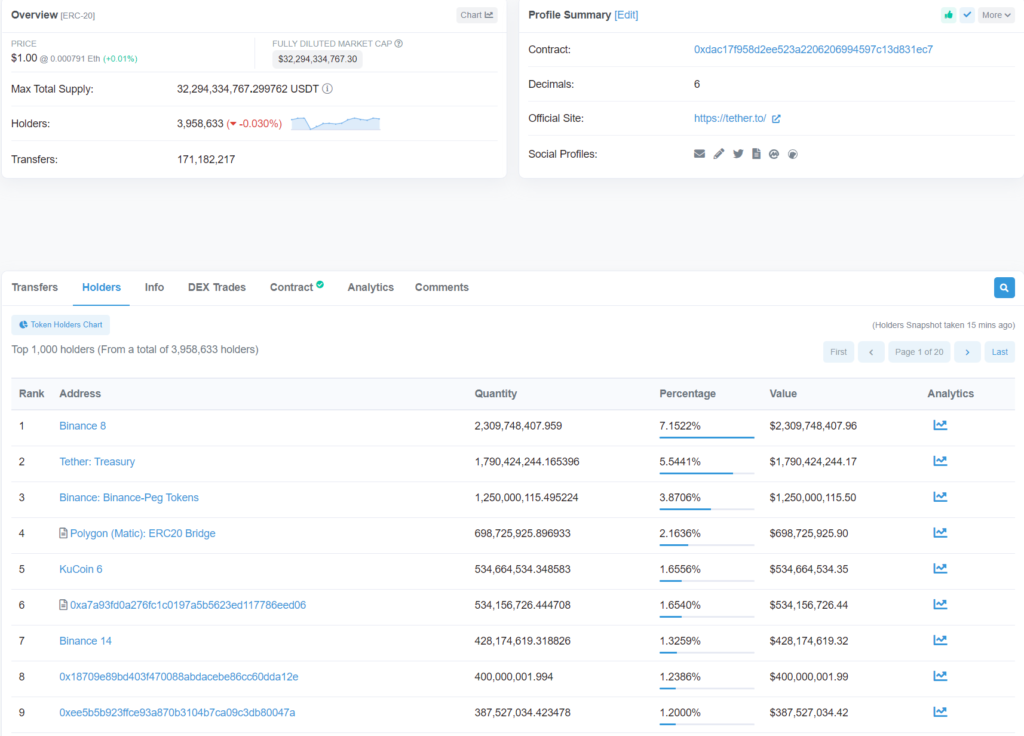
Task: Open the Tether: Treasury address link
Action: (97, 462)
